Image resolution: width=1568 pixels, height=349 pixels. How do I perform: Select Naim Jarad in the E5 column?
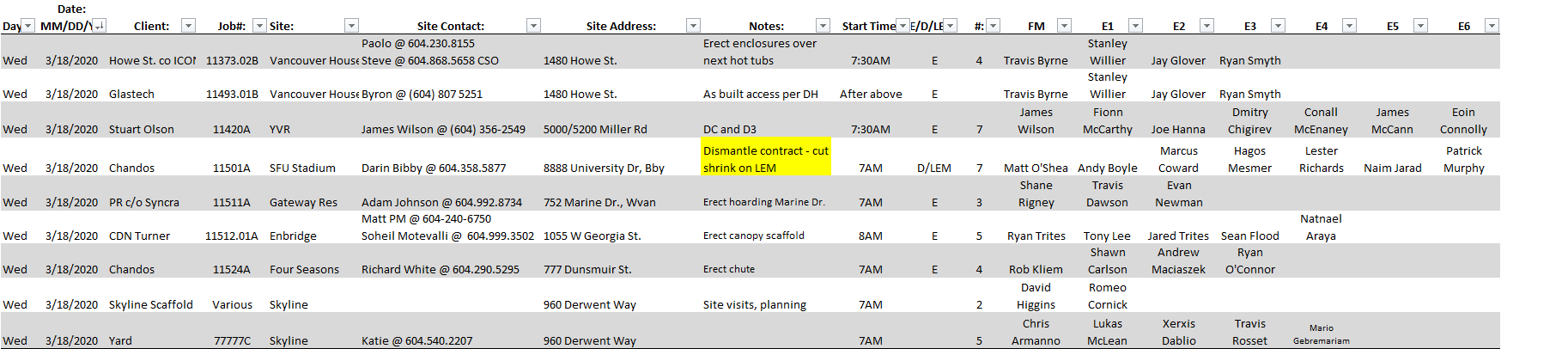[x=1392, y=168]
